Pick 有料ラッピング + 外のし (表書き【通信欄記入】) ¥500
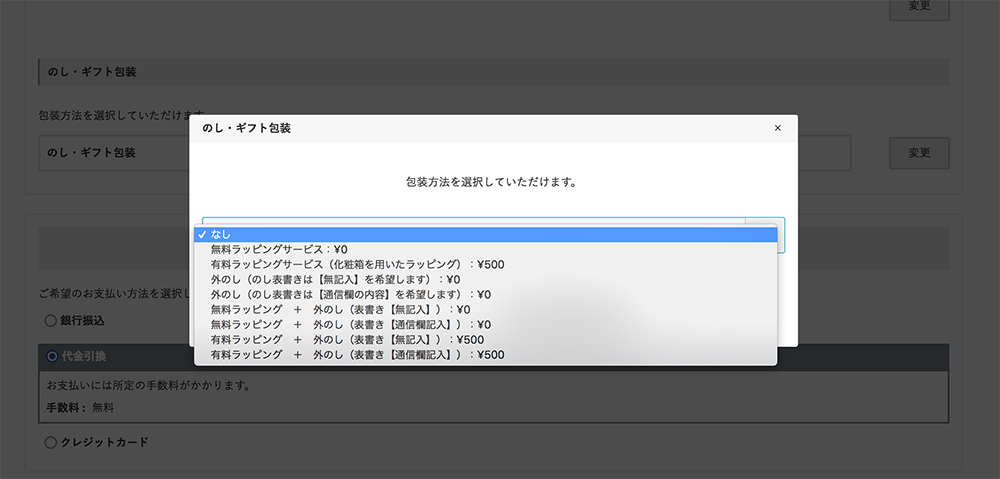This screenshot has height=479, width=1000. (x=357, y=355)
